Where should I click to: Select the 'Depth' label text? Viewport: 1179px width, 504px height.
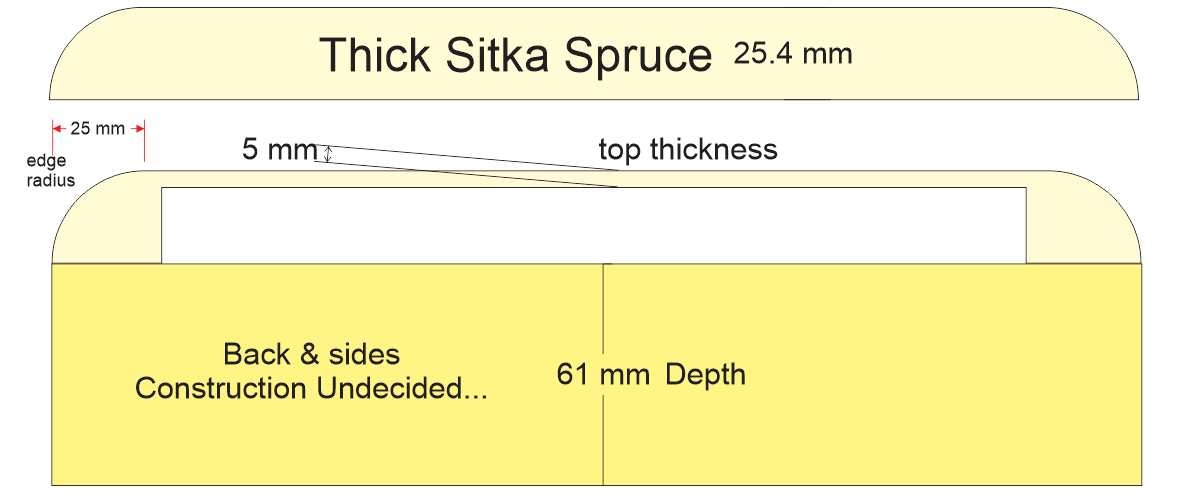tap(705, 375)
